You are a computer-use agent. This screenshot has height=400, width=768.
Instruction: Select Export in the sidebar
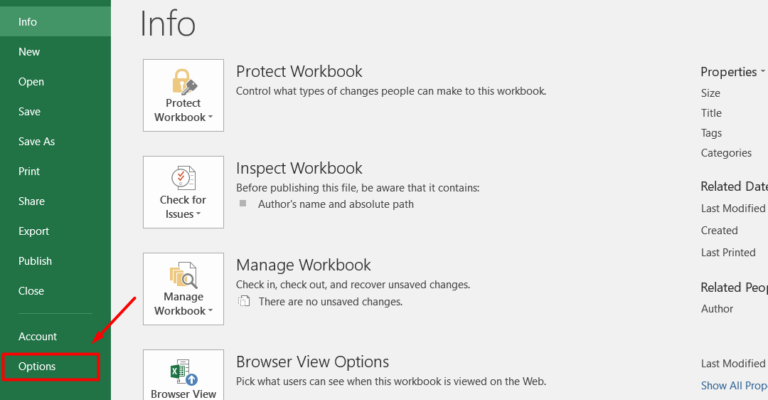(33, 231)
